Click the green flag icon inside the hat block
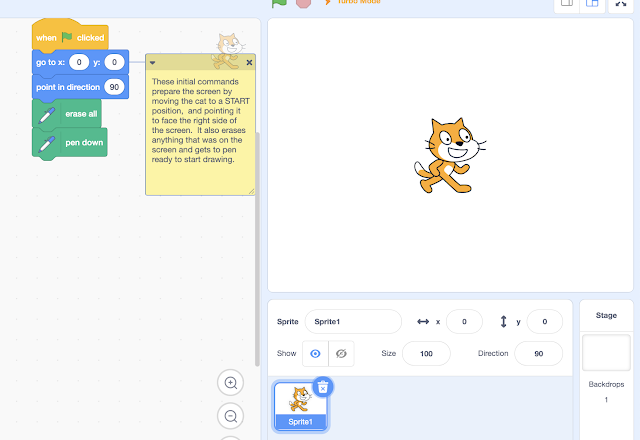640x440 pixels. point(67,37)
